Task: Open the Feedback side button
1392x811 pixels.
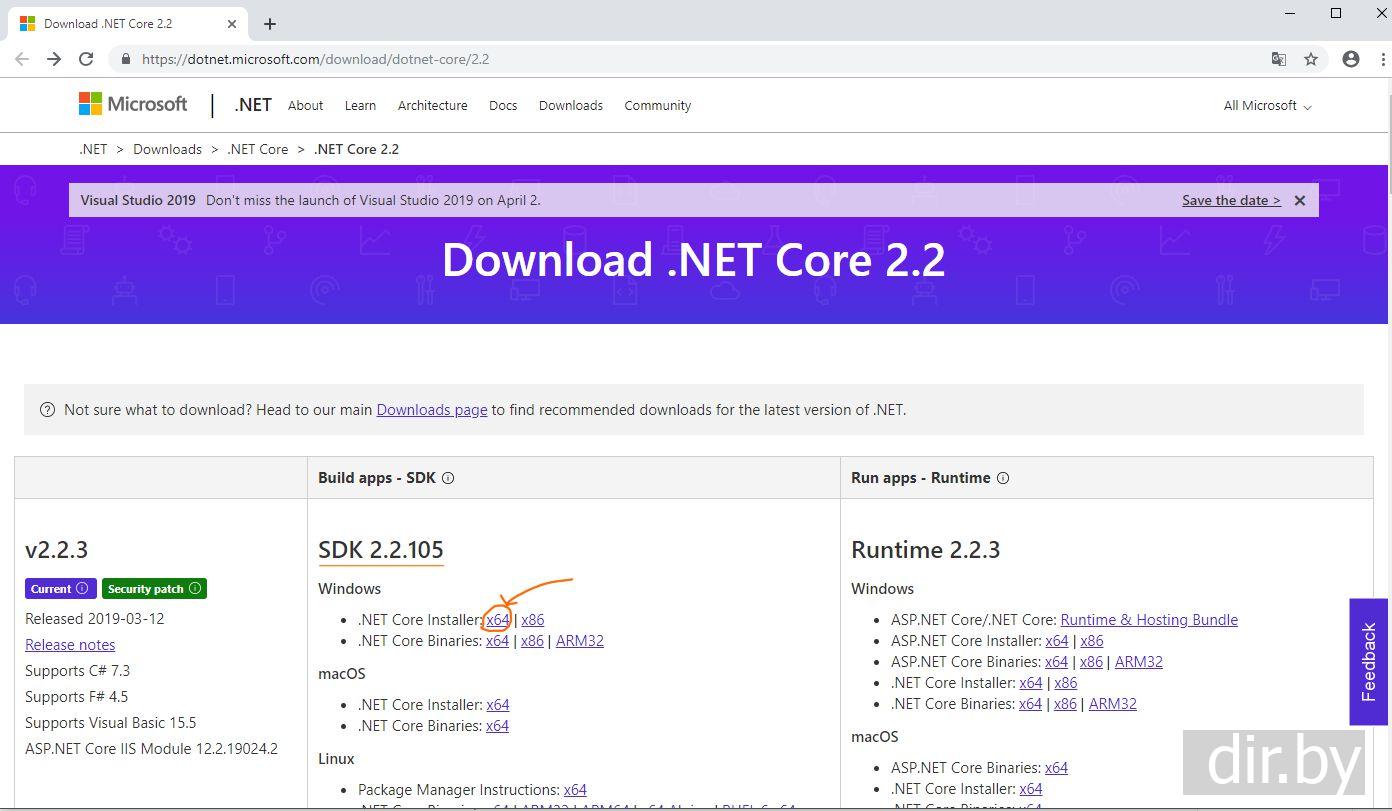Action: point(1369,661)
